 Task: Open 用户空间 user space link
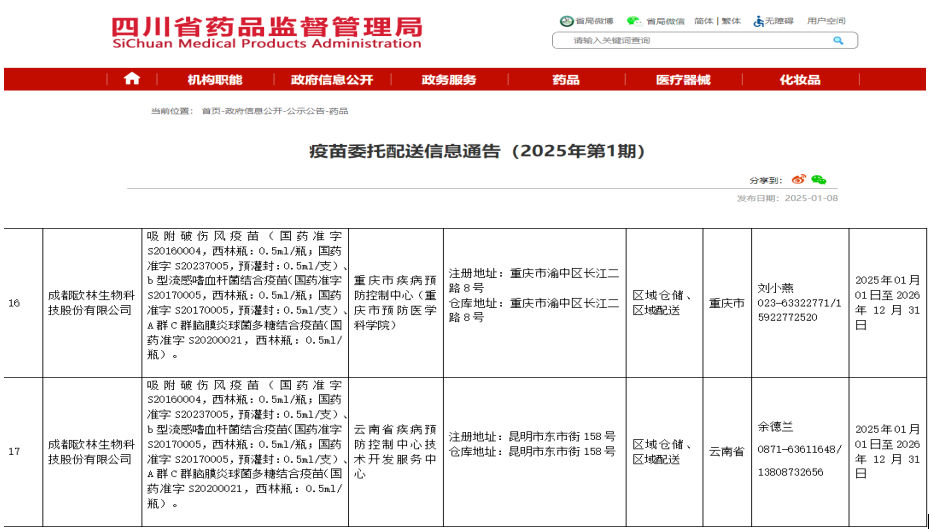tap(826, 21)
